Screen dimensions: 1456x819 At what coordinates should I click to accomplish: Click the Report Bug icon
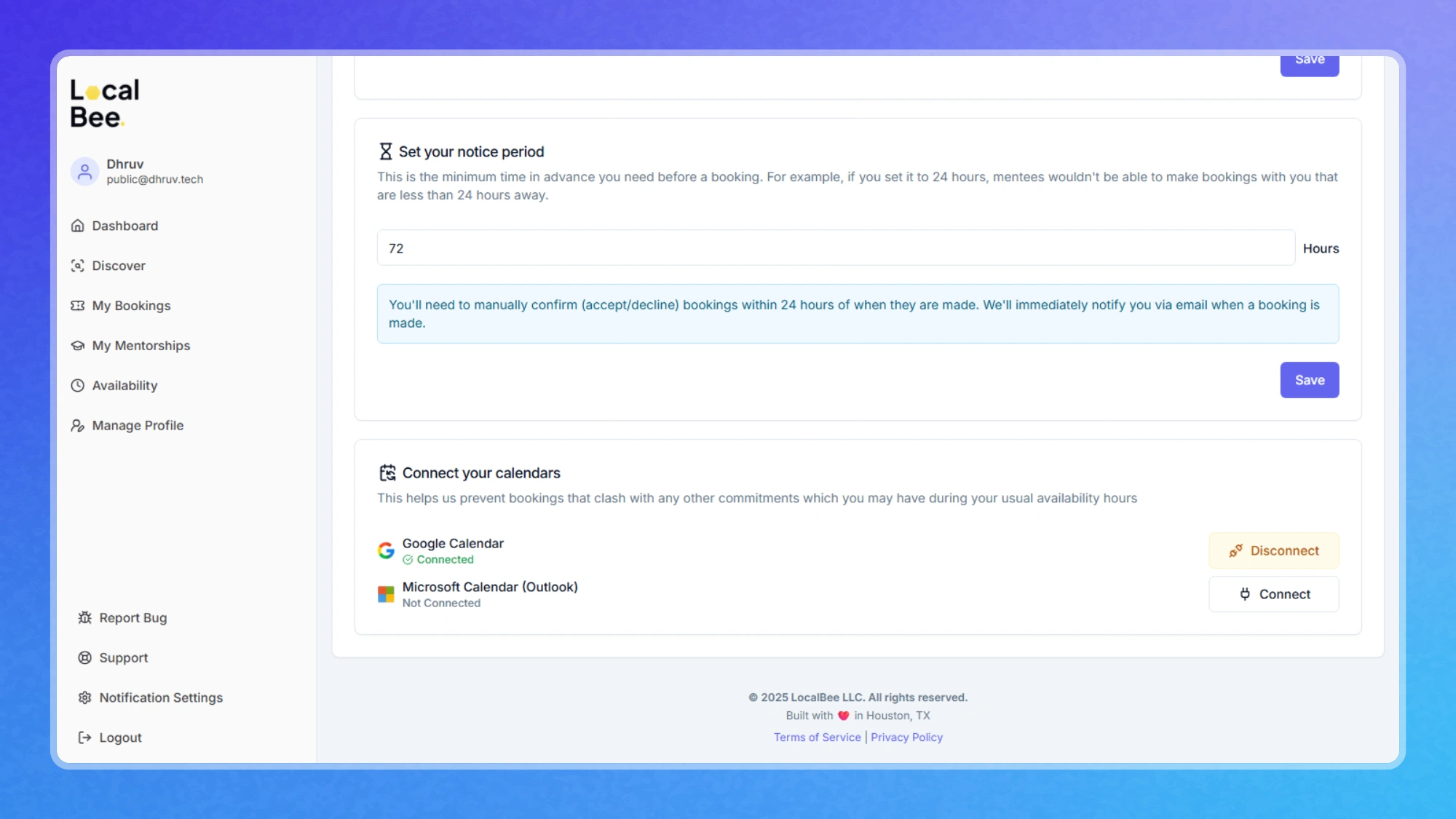[84, 618]
